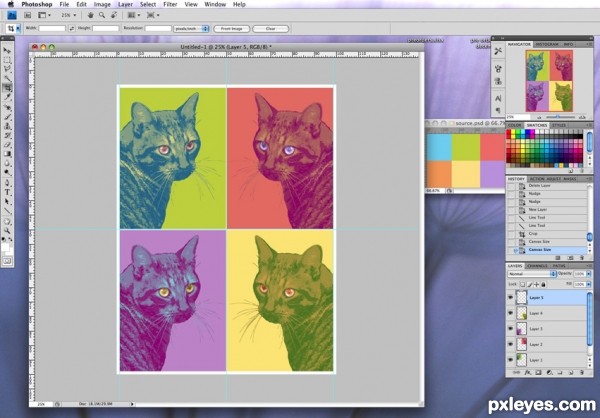Open the Character panel icon in the dock
Screen dimensions: 600x418
498,98
